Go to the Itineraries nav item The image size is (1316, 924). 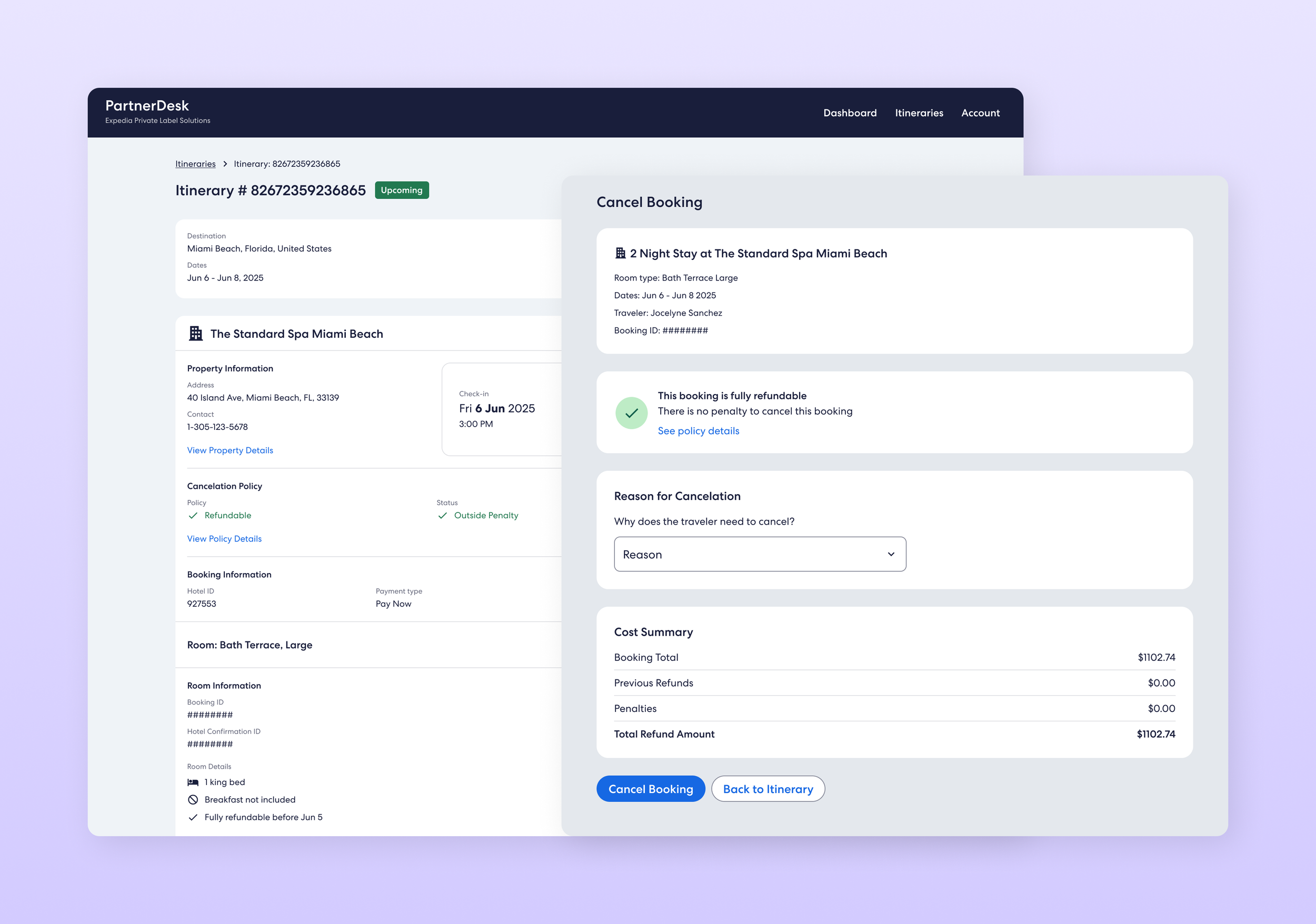click(919, 113)
